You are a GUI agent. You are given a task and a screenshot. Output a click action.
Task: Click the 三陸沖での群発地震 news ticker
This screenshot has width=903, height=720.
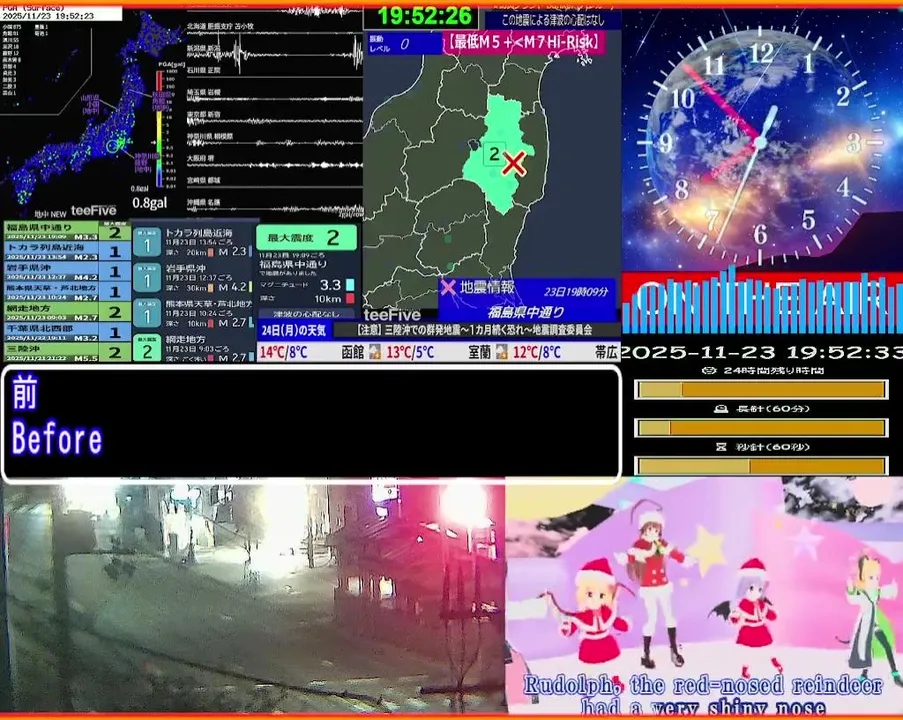[x=475, y=330]
